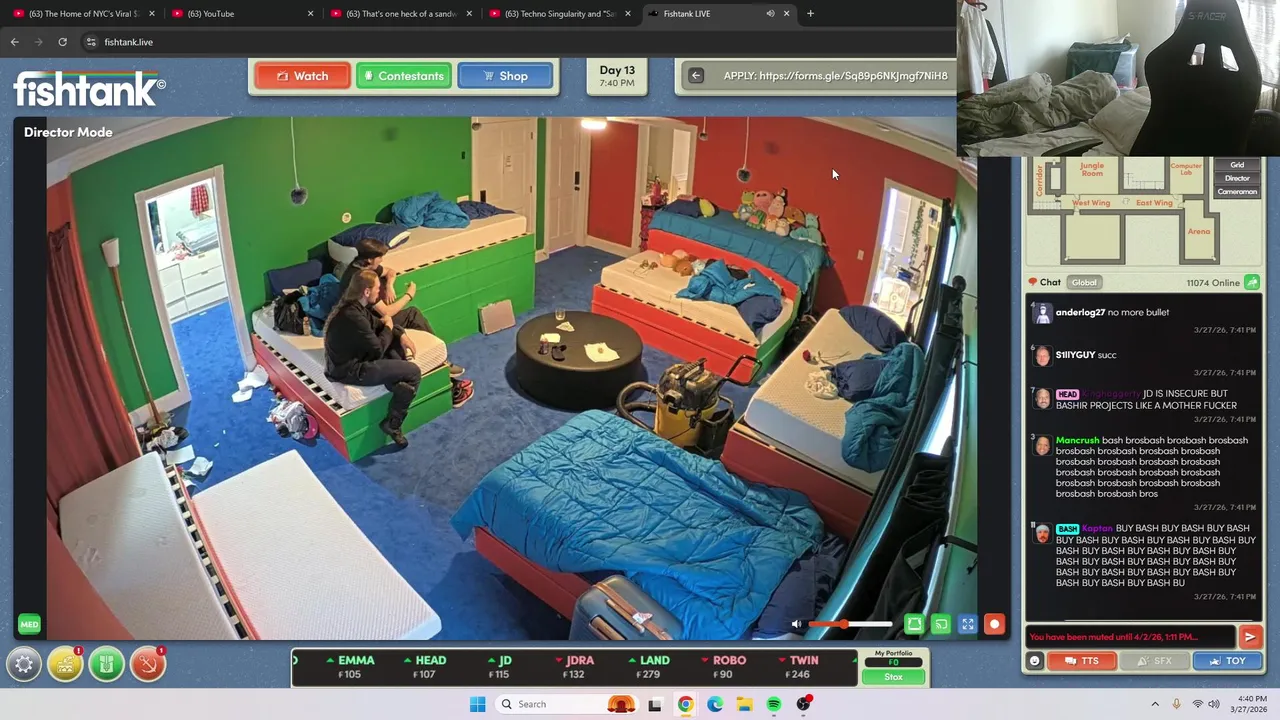This screenshot has width=1280, height=720.
Task: Switch to Director view mode
Action: pyautogui.click(x=1237, y=178)
